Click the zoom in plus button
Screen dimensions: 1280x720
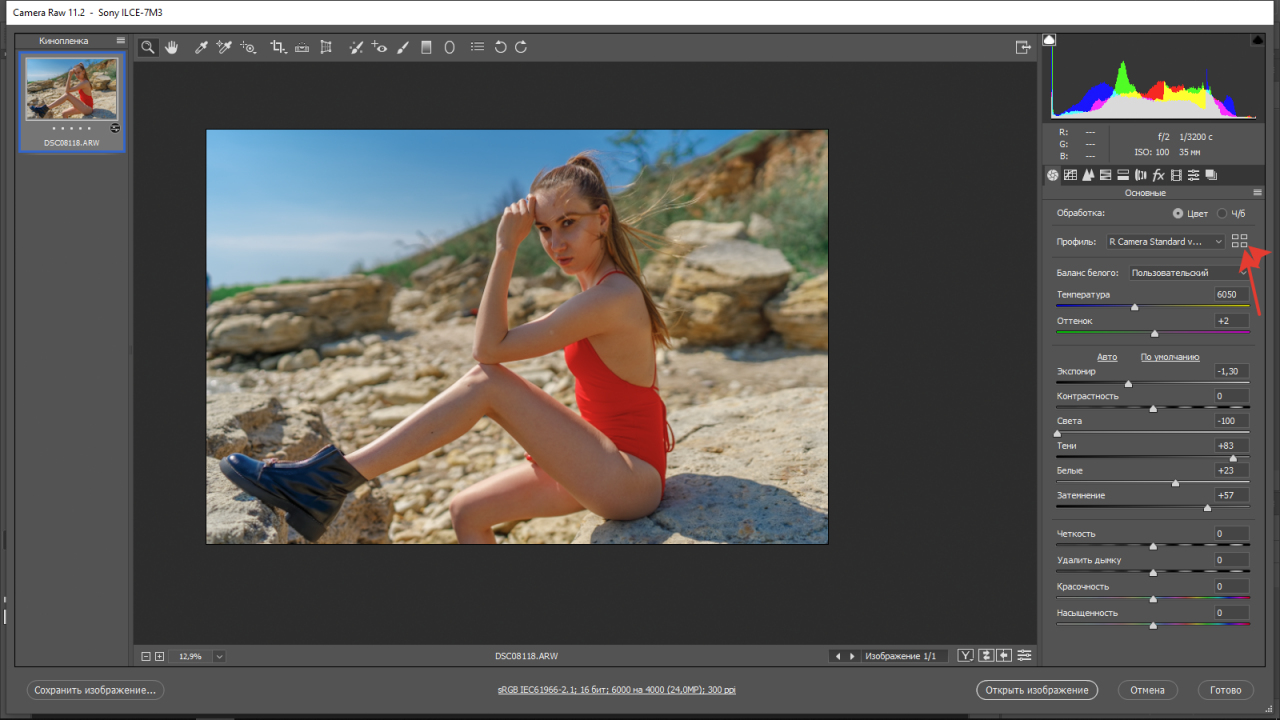[159, 656]
